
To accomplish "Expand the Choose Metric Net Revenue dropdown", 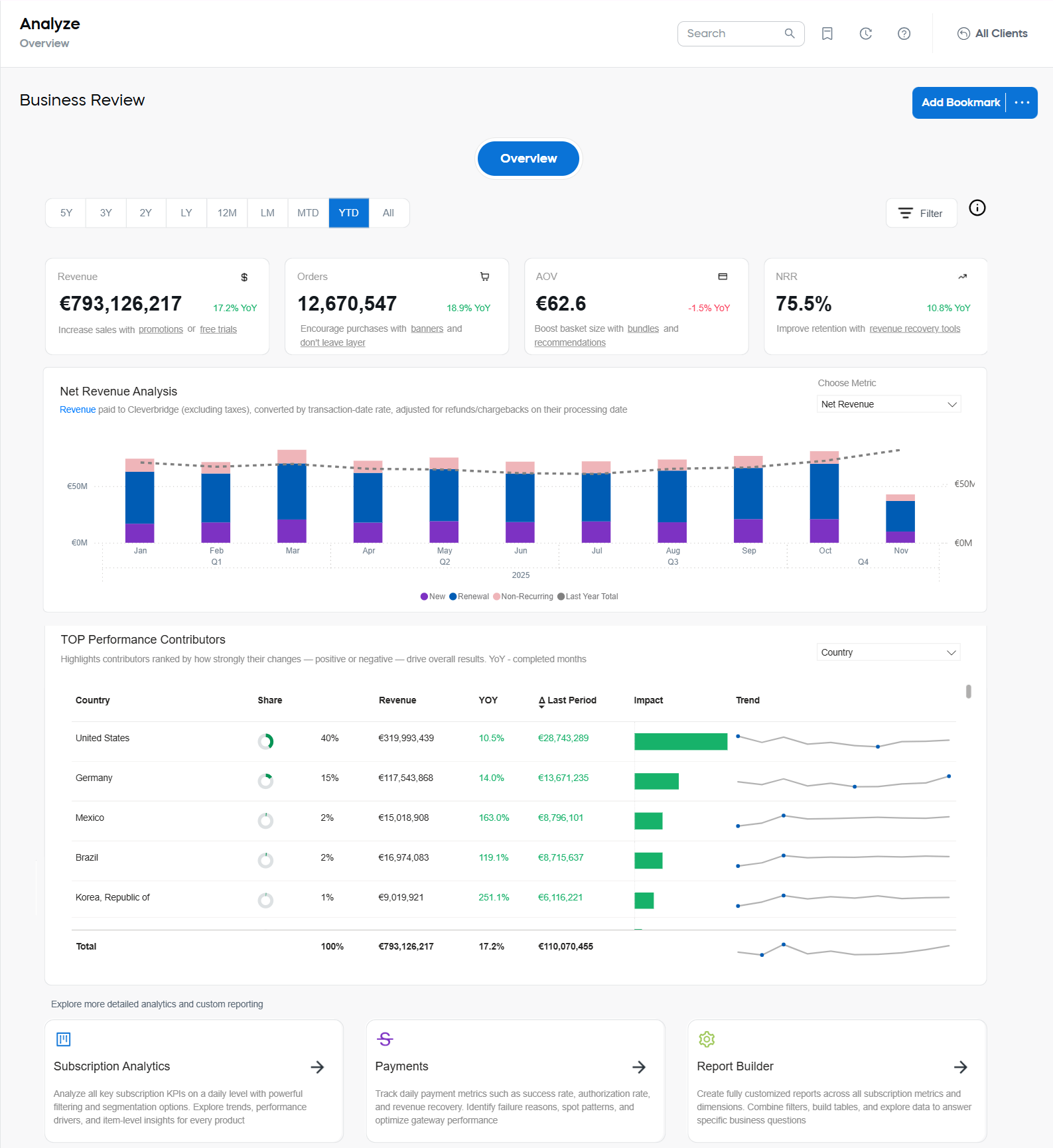I will pyautogui.click(x=888, y=404).
